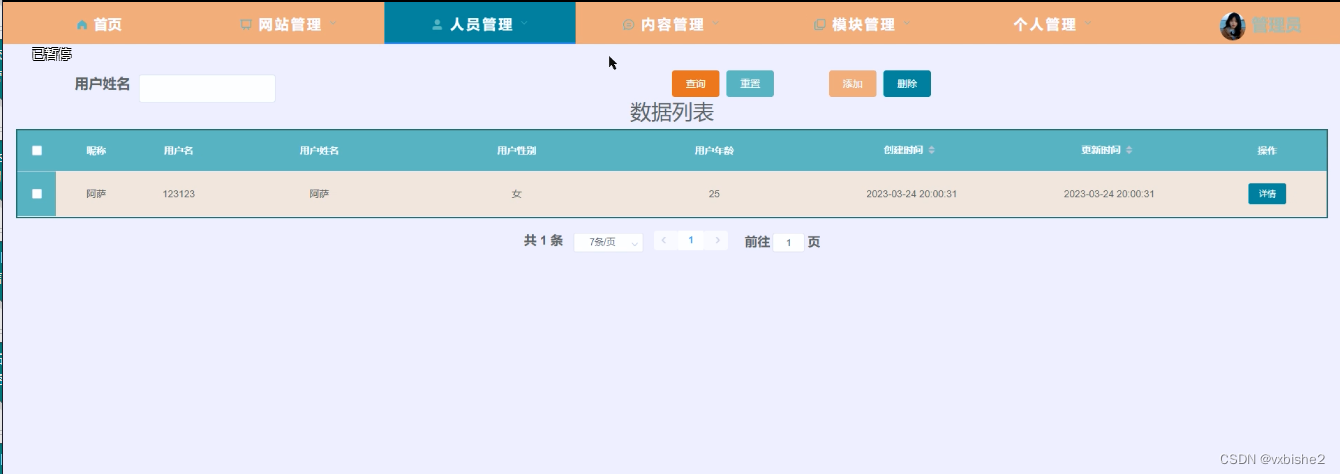Click the person icon beside 人员管理
The image size is (1340, 474).
point(437,25)
